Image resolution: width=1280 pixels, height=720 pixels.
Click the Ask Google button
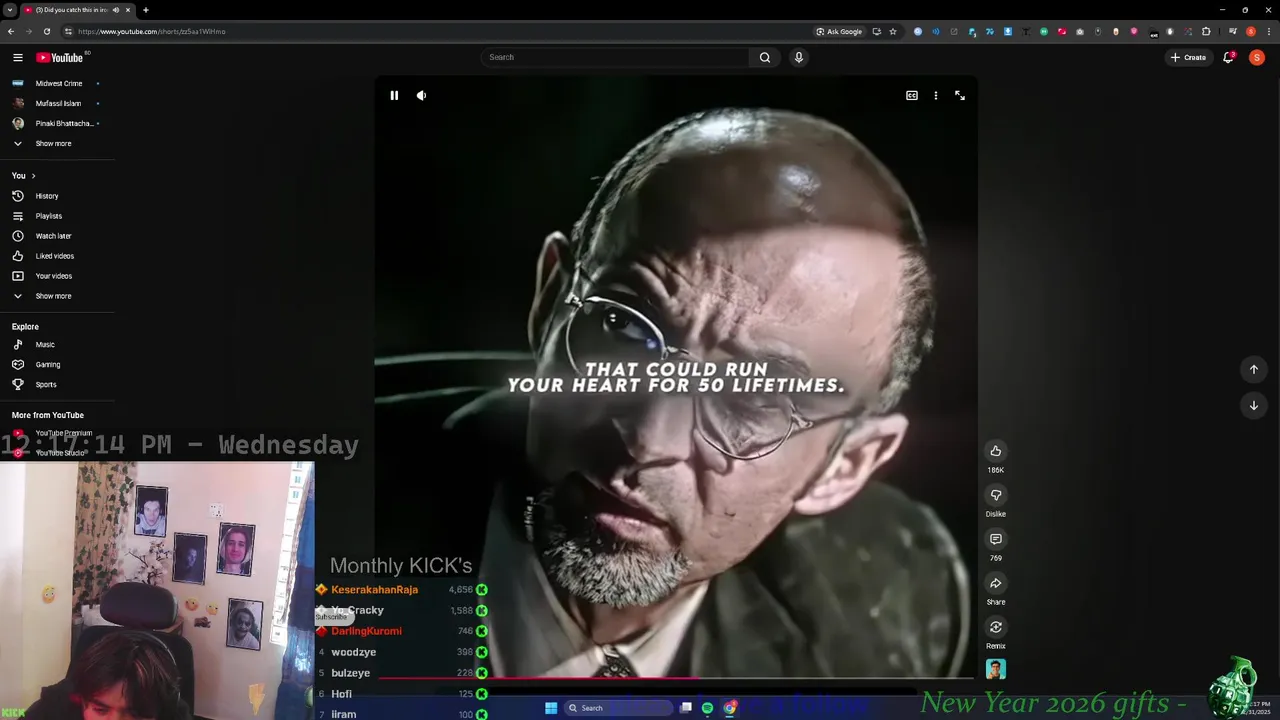click(x=839, y=31)
